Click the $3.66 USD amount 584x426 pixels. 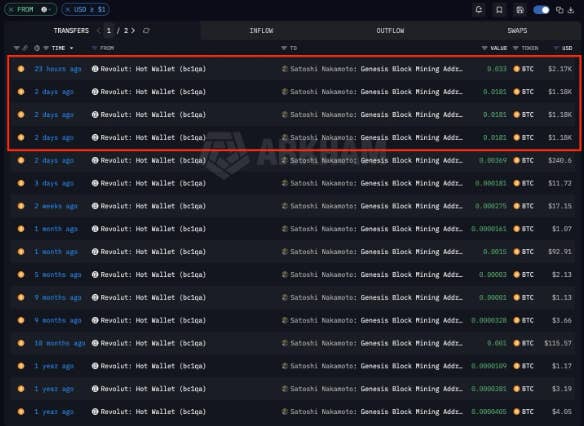pyautogui.click(x=562, y=320)
